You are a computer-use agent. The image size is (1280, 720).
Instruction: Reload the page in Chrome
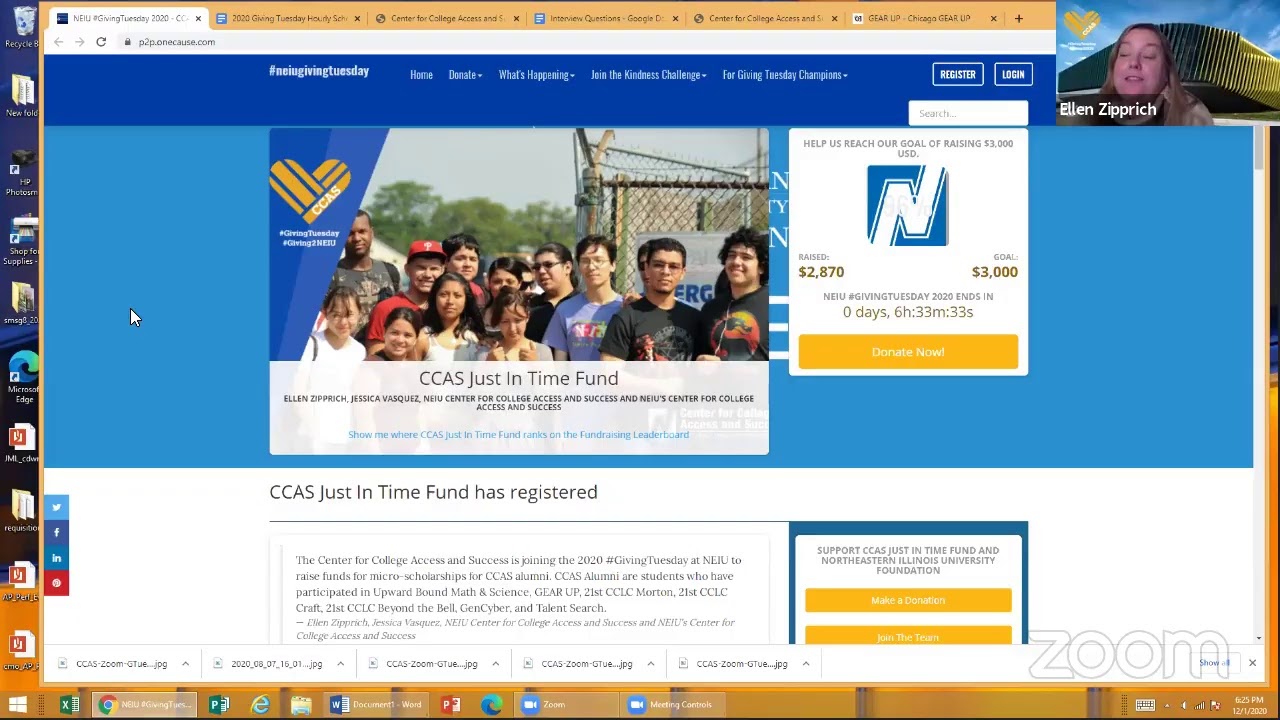click(x=101, y=42)
